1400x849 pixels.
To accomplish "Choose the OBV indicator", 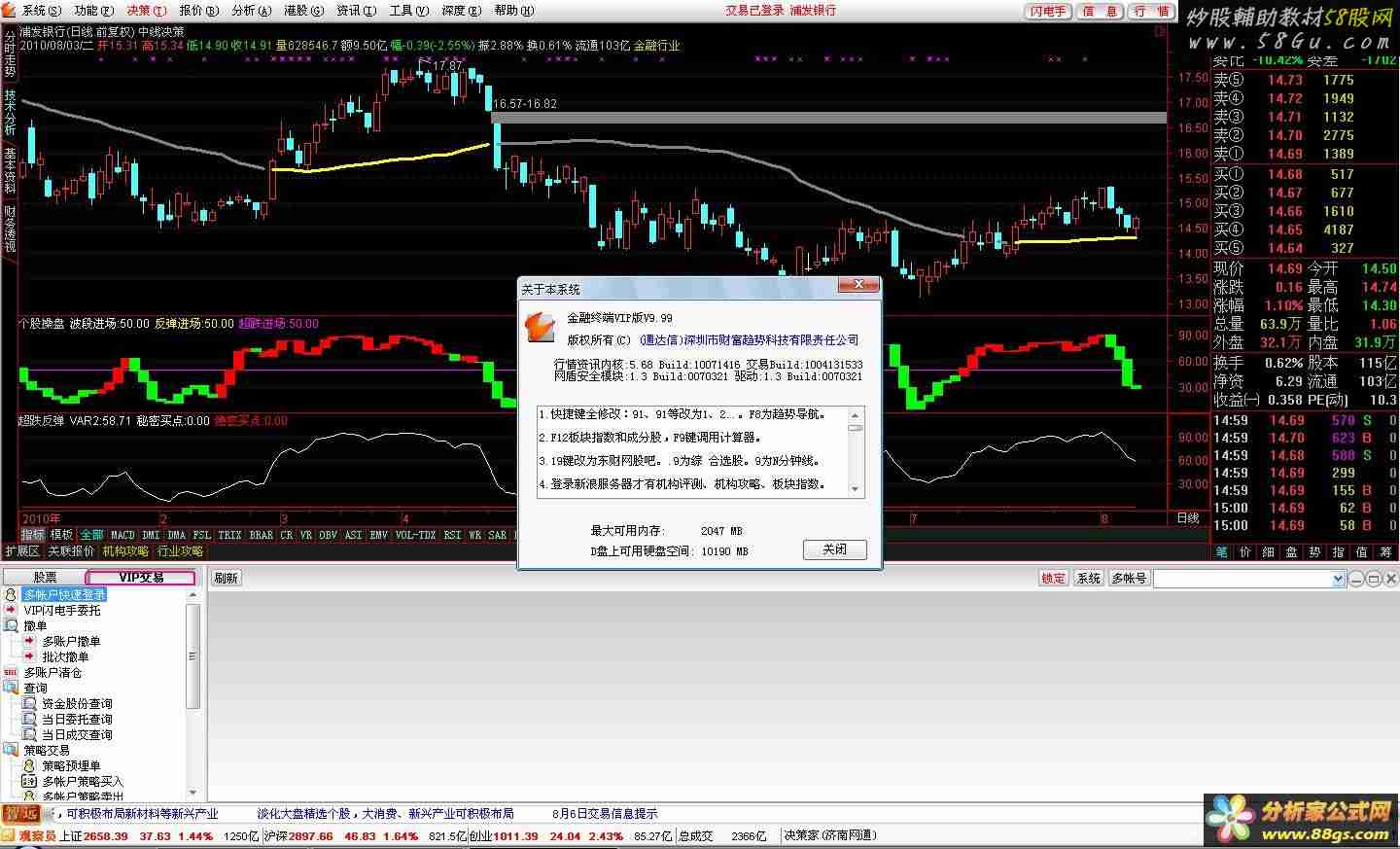I will click(x=328, y=535).
